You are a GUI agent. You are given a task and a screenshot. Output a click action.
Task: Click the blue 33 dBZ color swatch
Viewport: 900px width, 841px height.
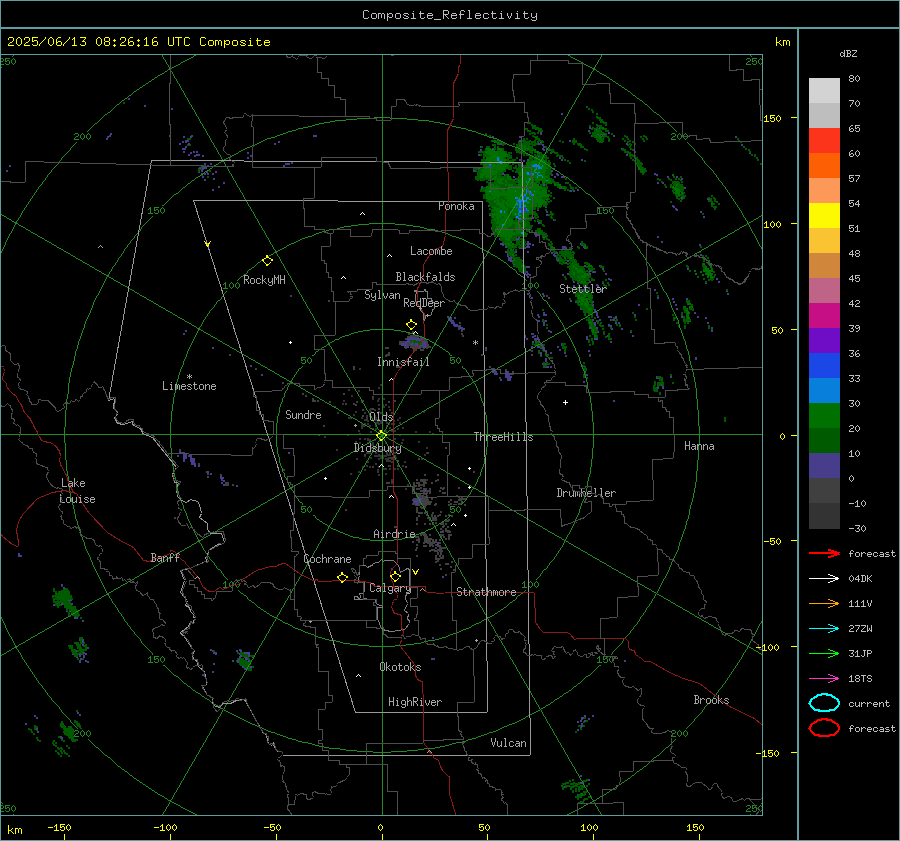pos(824,366)
